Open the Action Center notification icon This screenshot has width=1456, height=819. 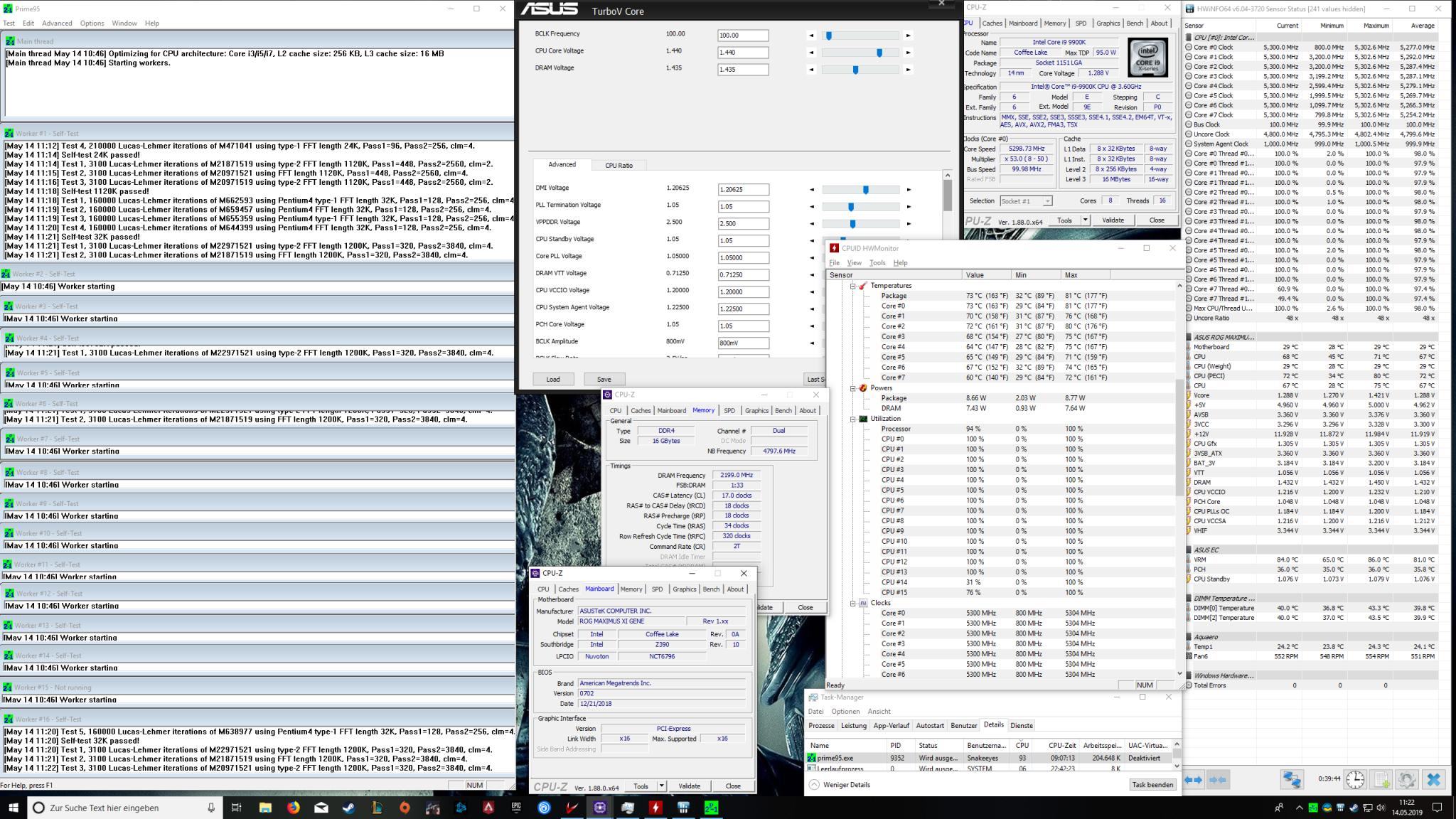point(1437,808)
